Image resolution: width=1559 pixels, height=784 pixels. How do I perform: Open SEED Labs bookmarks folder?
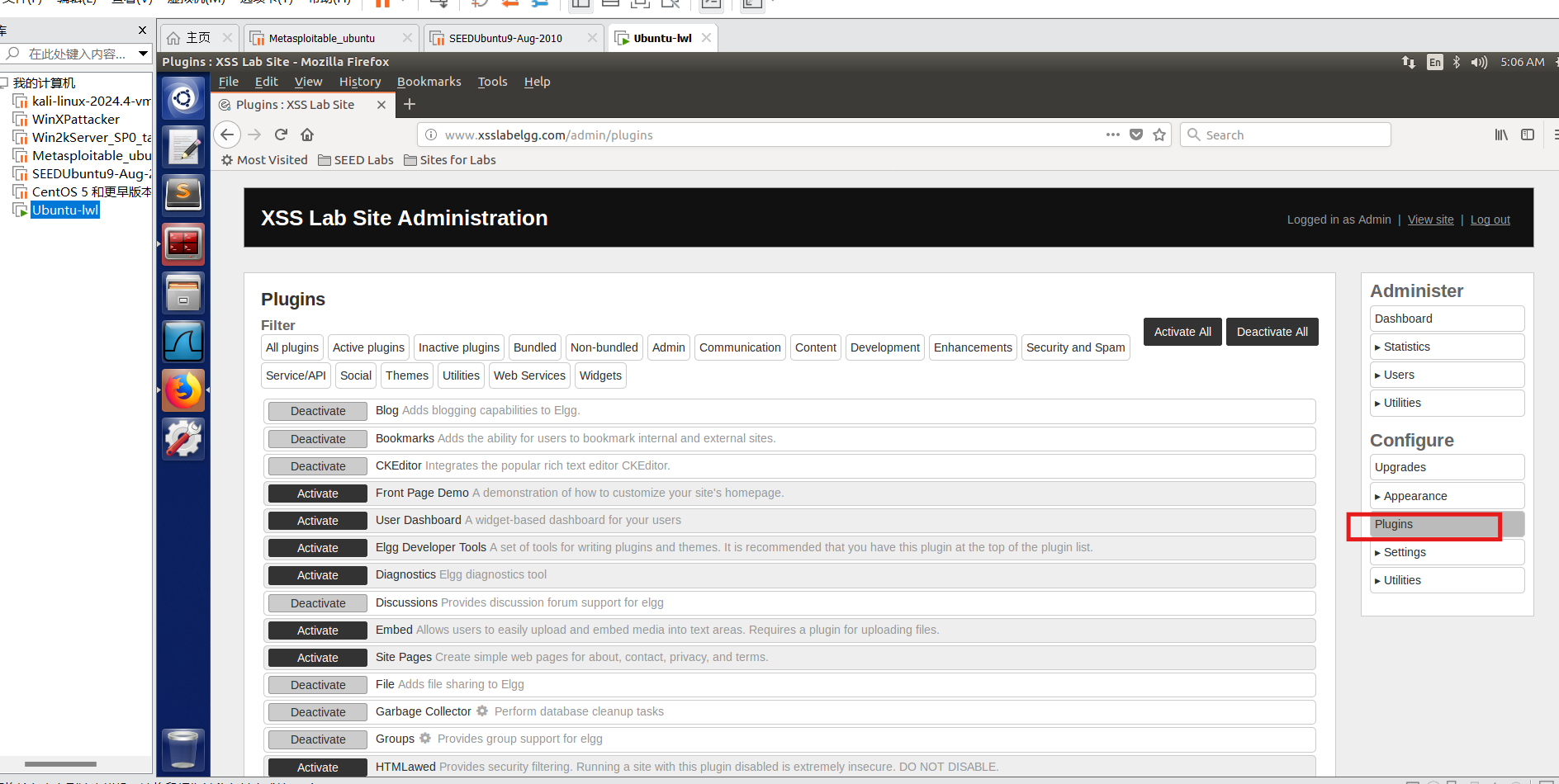click(356, 160)
